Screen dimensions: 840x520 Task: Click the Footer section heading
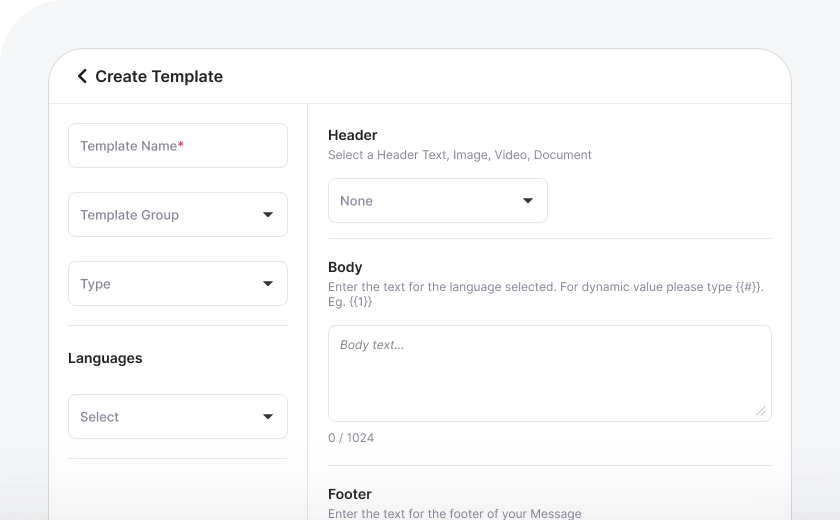pos(350,494)
